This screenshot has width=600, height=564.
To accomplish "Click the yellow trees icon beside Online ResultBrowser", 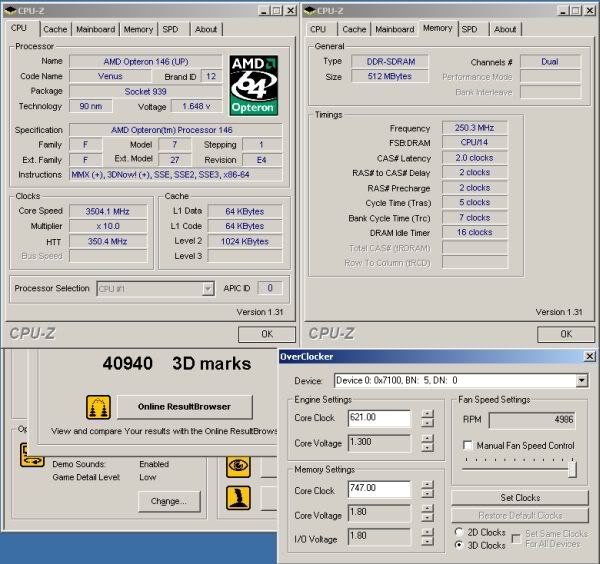I will 98,407.
